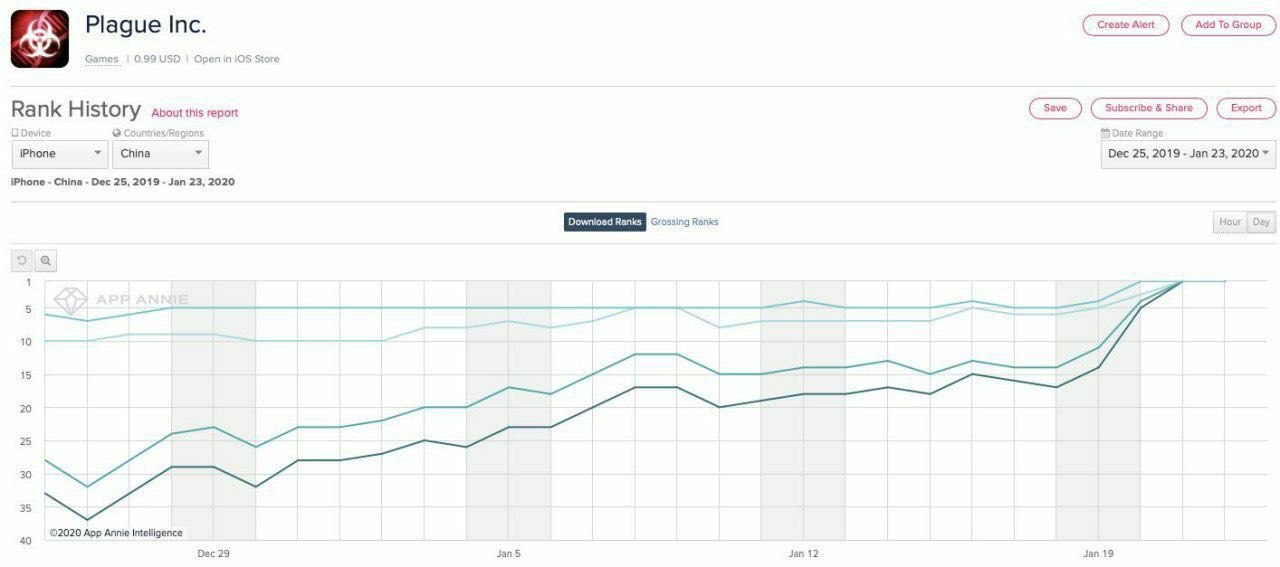
Task: Save the rank history report
Action: pos(1055,108)
